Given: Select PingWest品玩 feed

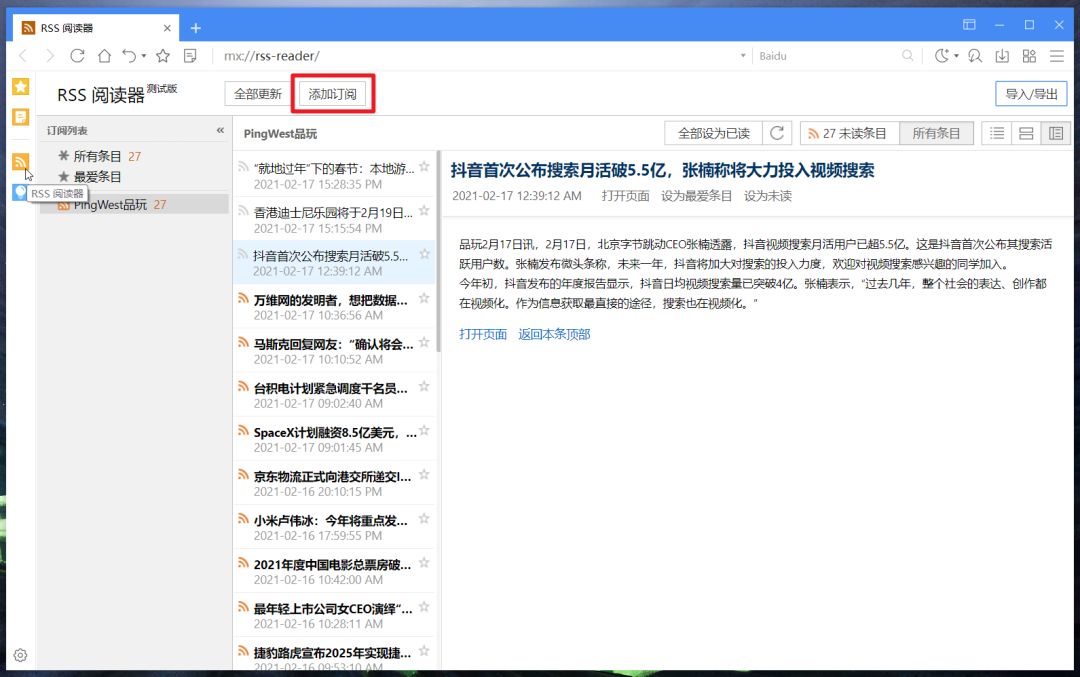Looking at the screenshot, I should (x=134, y=205).
